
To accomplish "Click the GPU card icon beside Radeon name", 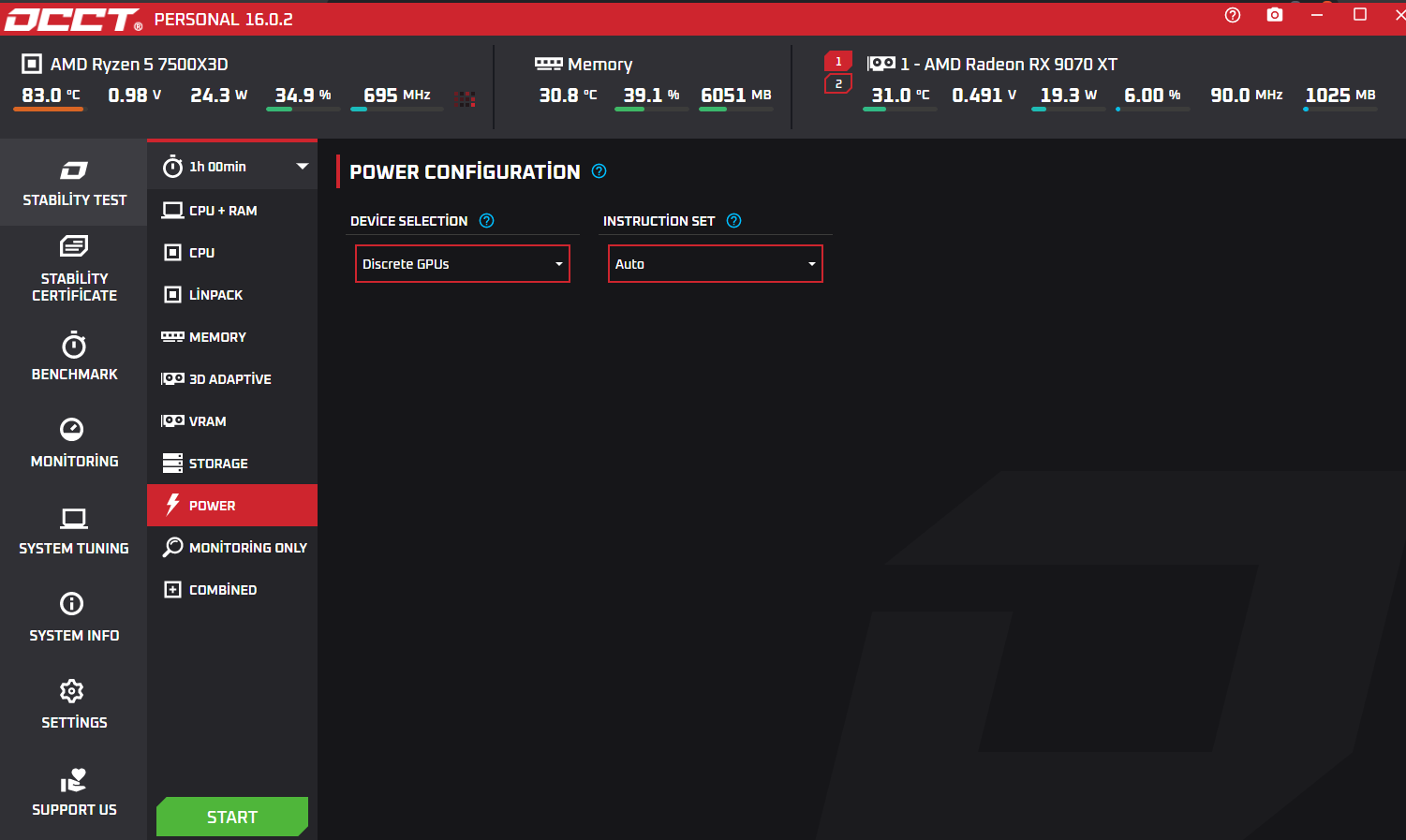I will pyautogui.click(x=881, y=64).
